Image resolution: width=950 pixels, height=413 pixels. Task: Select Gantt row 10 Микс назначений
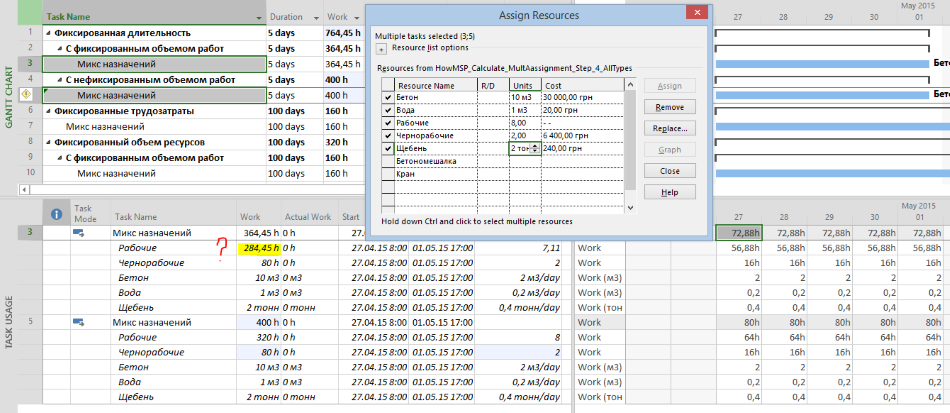pyautogui.click(x=154, y=174)
